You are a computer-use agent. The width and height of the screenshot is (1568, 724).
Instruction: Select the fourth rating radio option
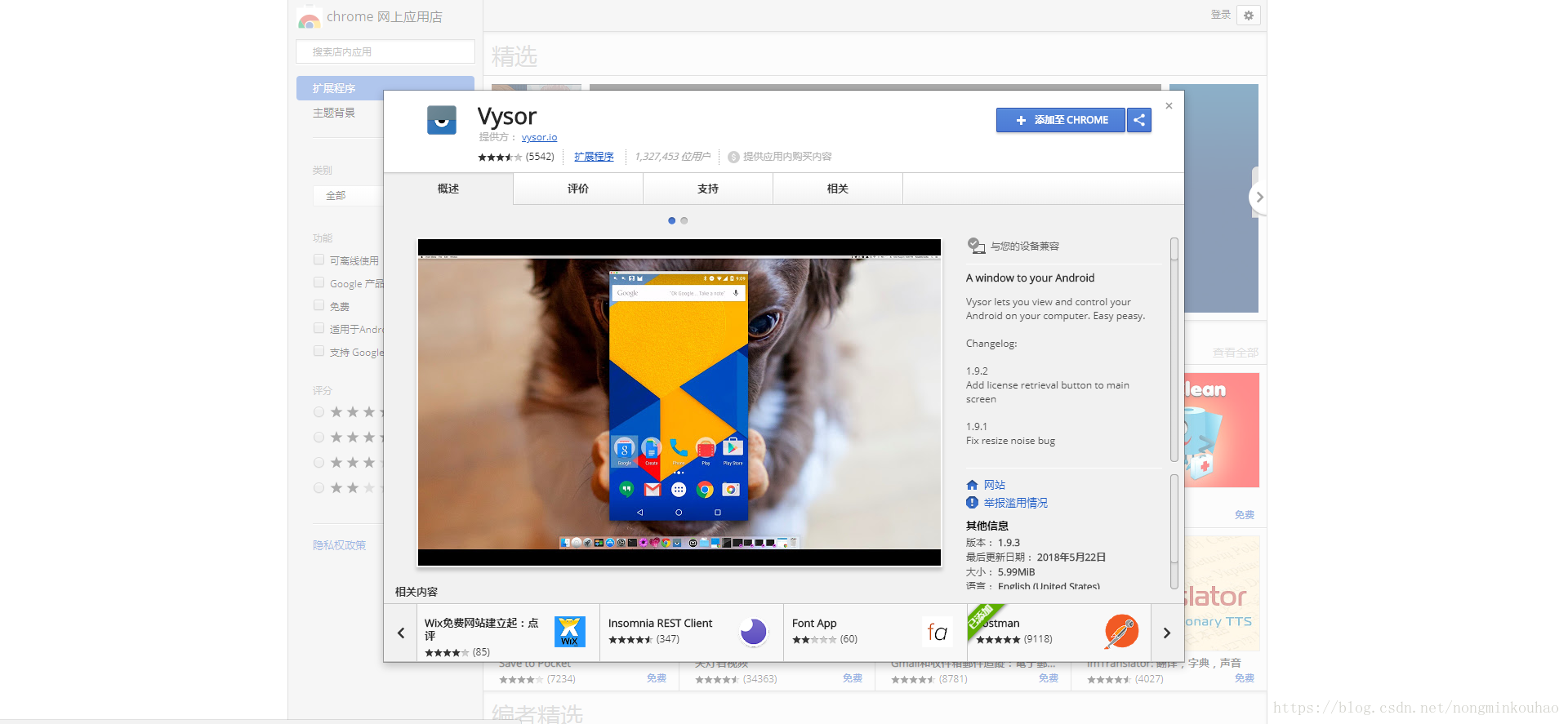coord(319,488)
